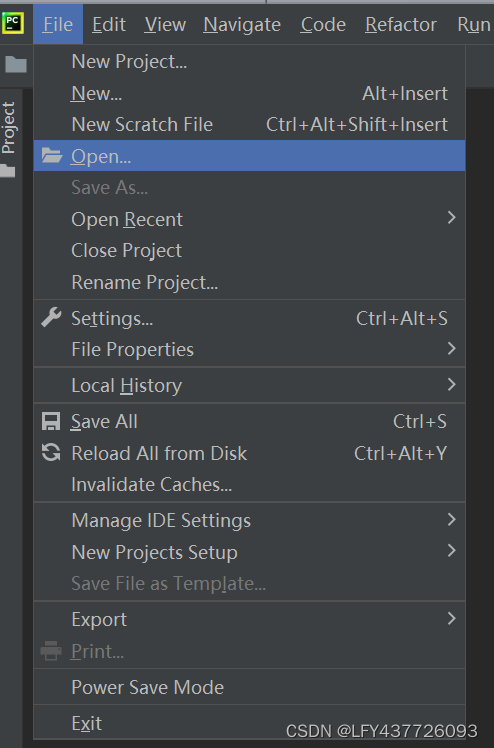Expand the Manage IDE Settings submenu
The width and height of the screenshot is (494, 748).
(249, 520)
